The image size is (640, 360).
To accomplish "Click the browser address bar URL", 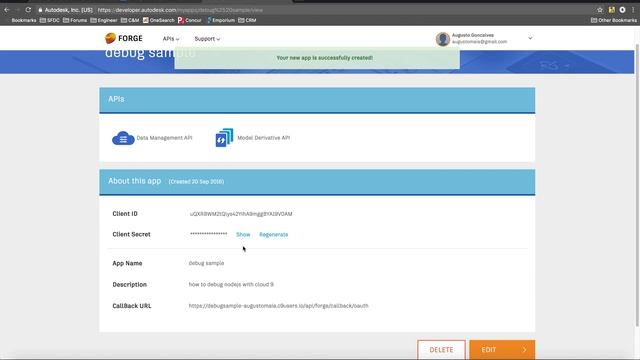I will 180,10.
